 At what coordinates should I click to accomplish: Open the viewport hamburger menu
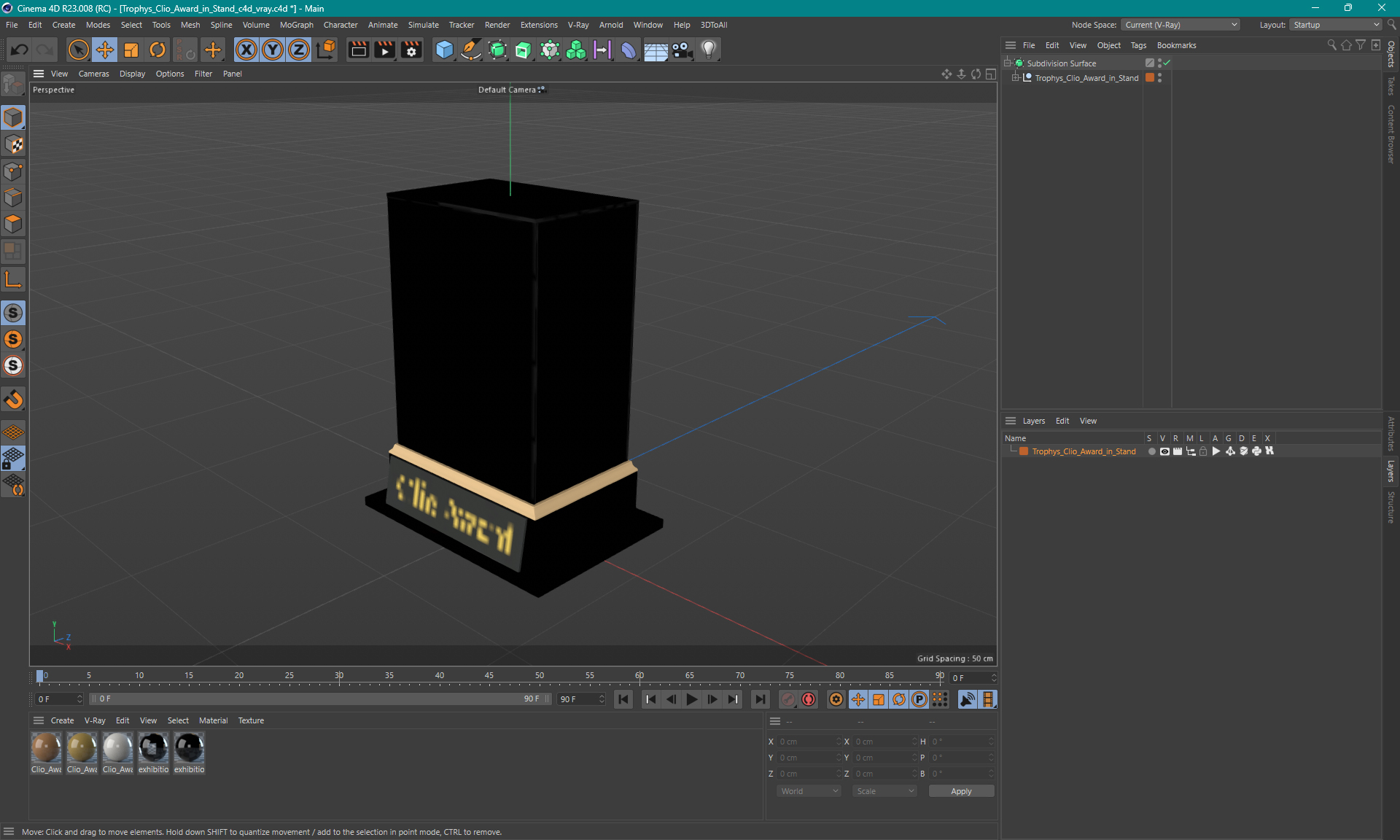(x=39, y=74)
